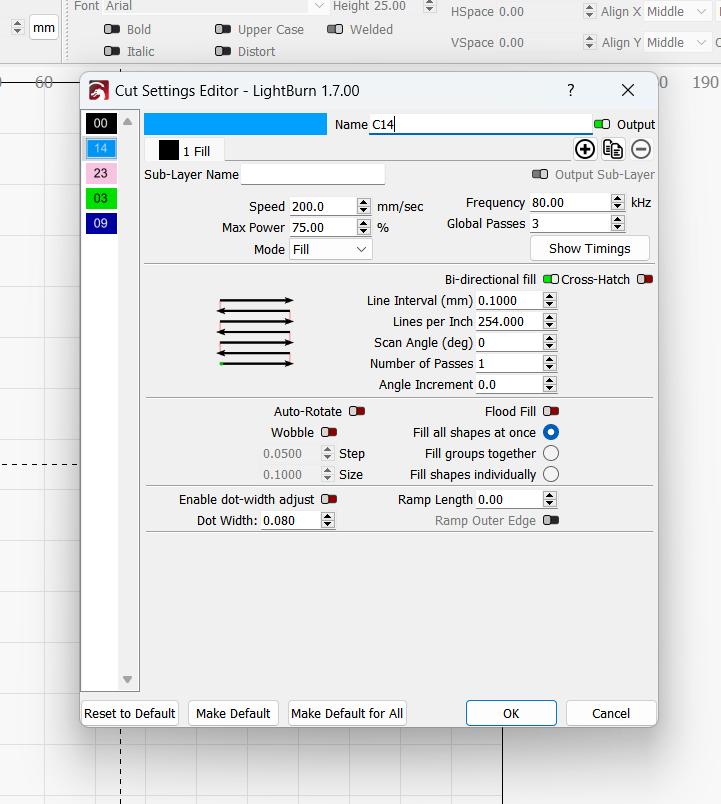The width and height of the screenshot is (721, 804).
Task: Remove the sub-layer with minus icon
Action: (x=641, y=150)
